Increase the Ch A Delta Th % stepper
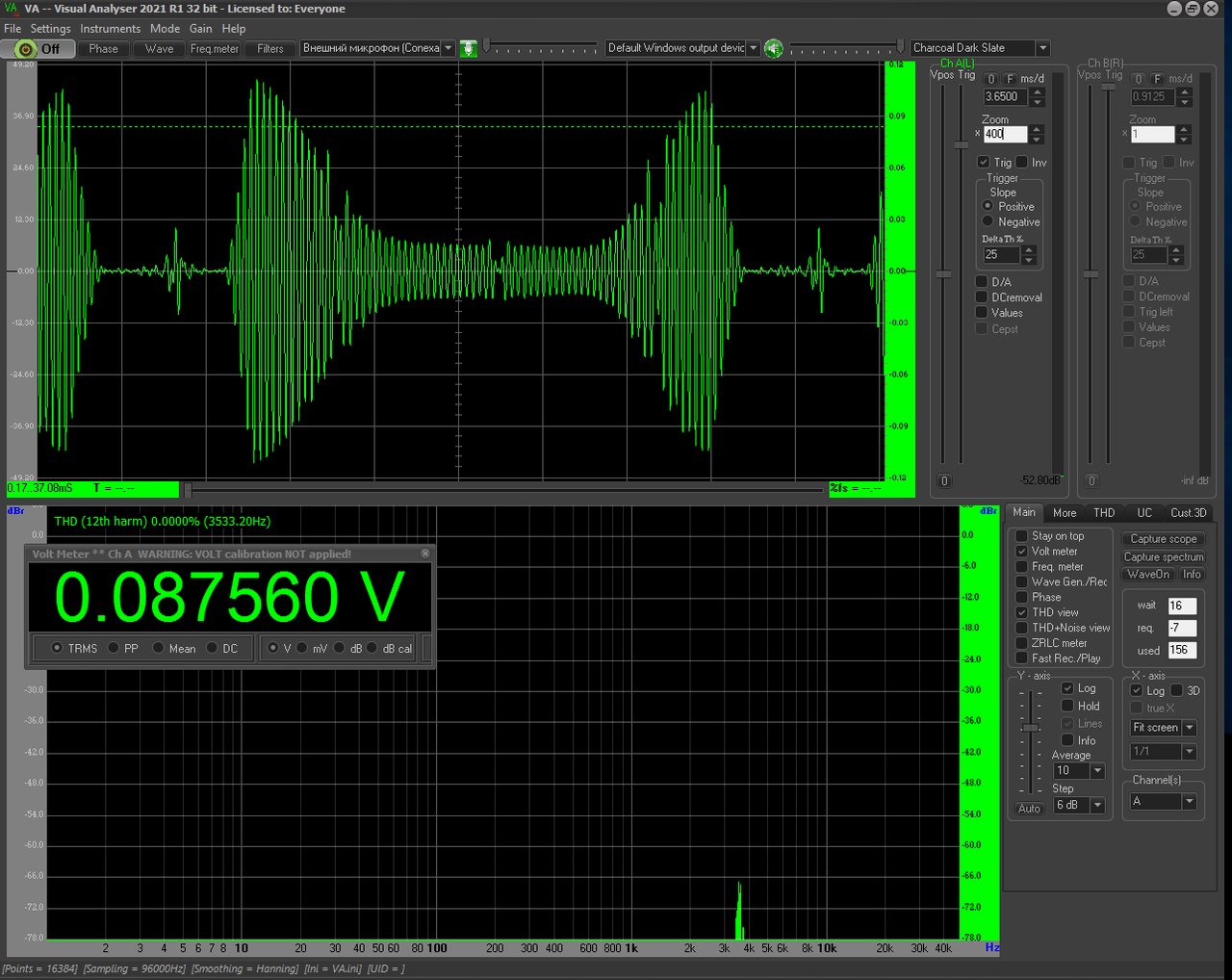The width and height of the screenshot is (1232, 980). point(1029,250)
